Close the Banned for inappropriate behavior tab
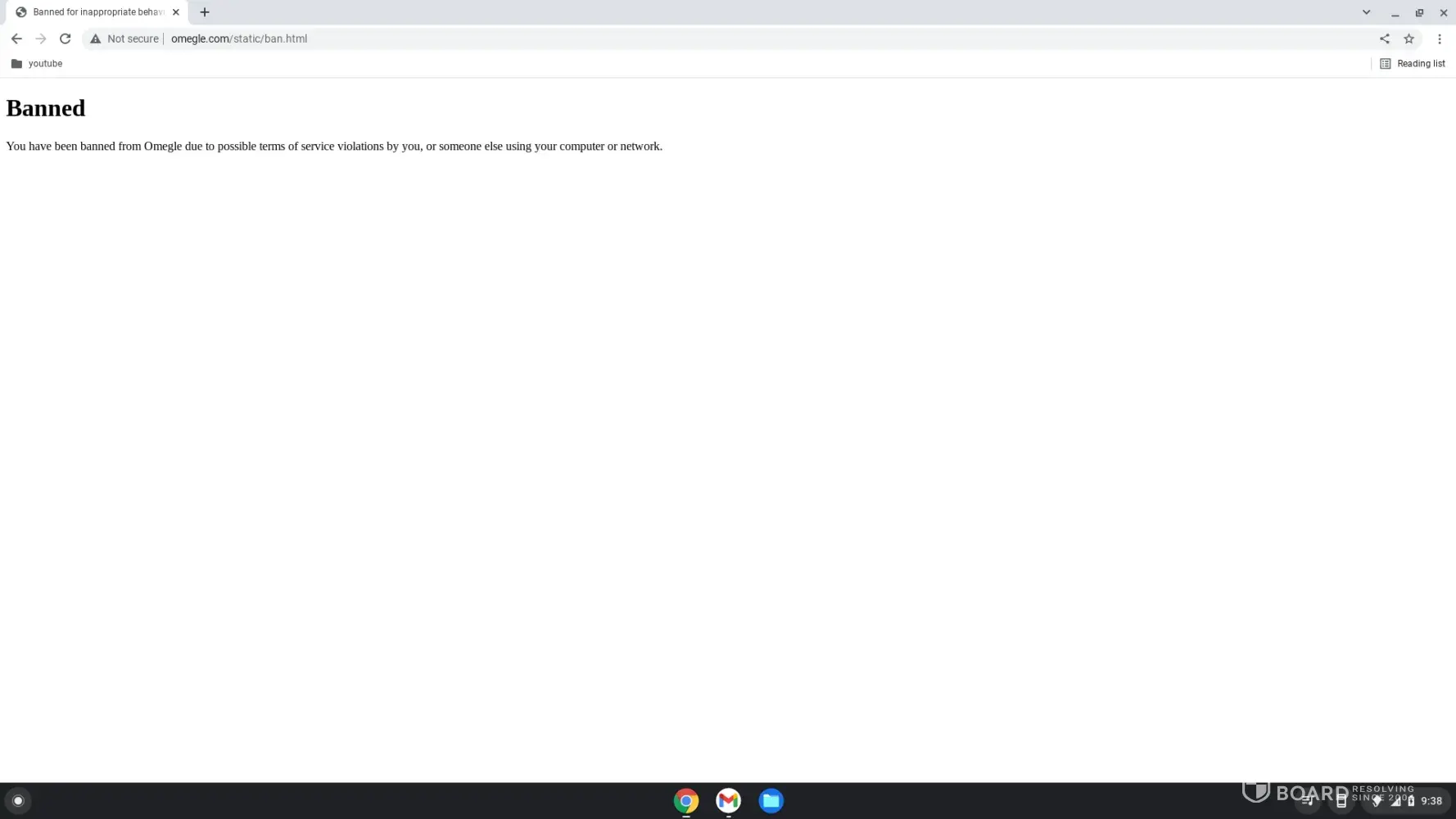1456x819 pixels. [x=176, y=12]
